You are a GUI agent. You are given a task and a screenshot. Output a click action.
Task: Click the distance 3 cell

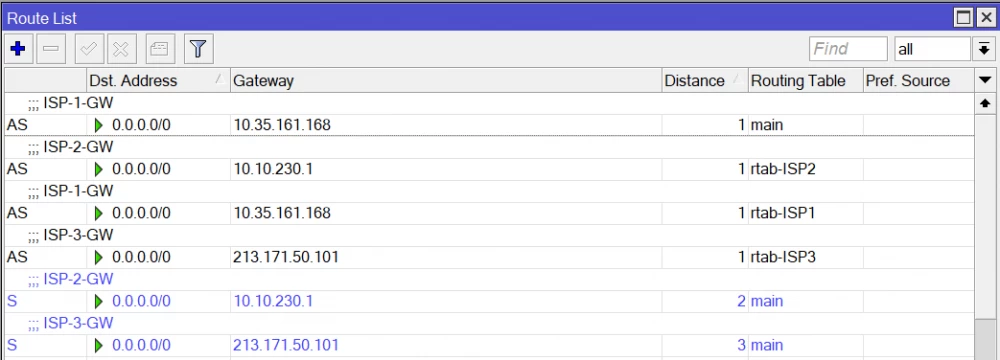tap(705, 345)
